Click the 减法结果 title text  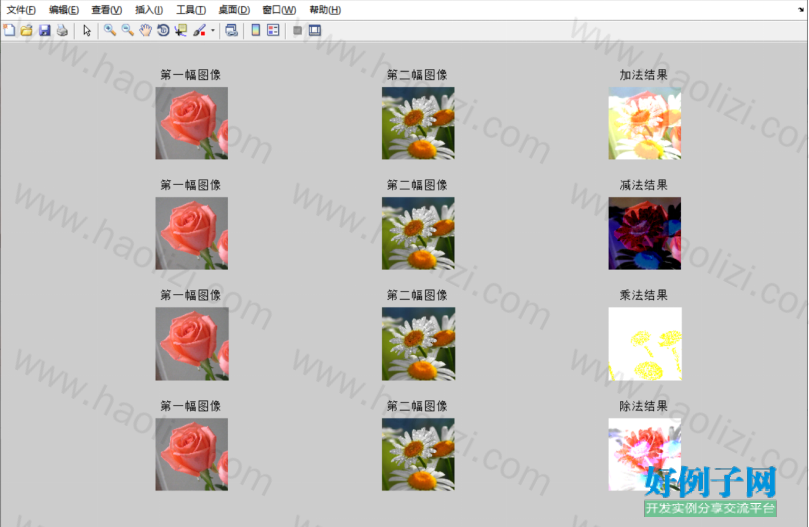point(643,185)
